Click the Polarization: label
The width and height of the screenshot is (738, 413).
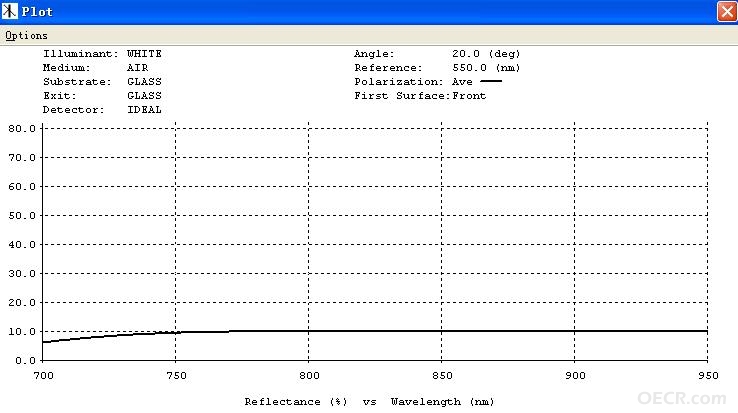pos(399,81)
